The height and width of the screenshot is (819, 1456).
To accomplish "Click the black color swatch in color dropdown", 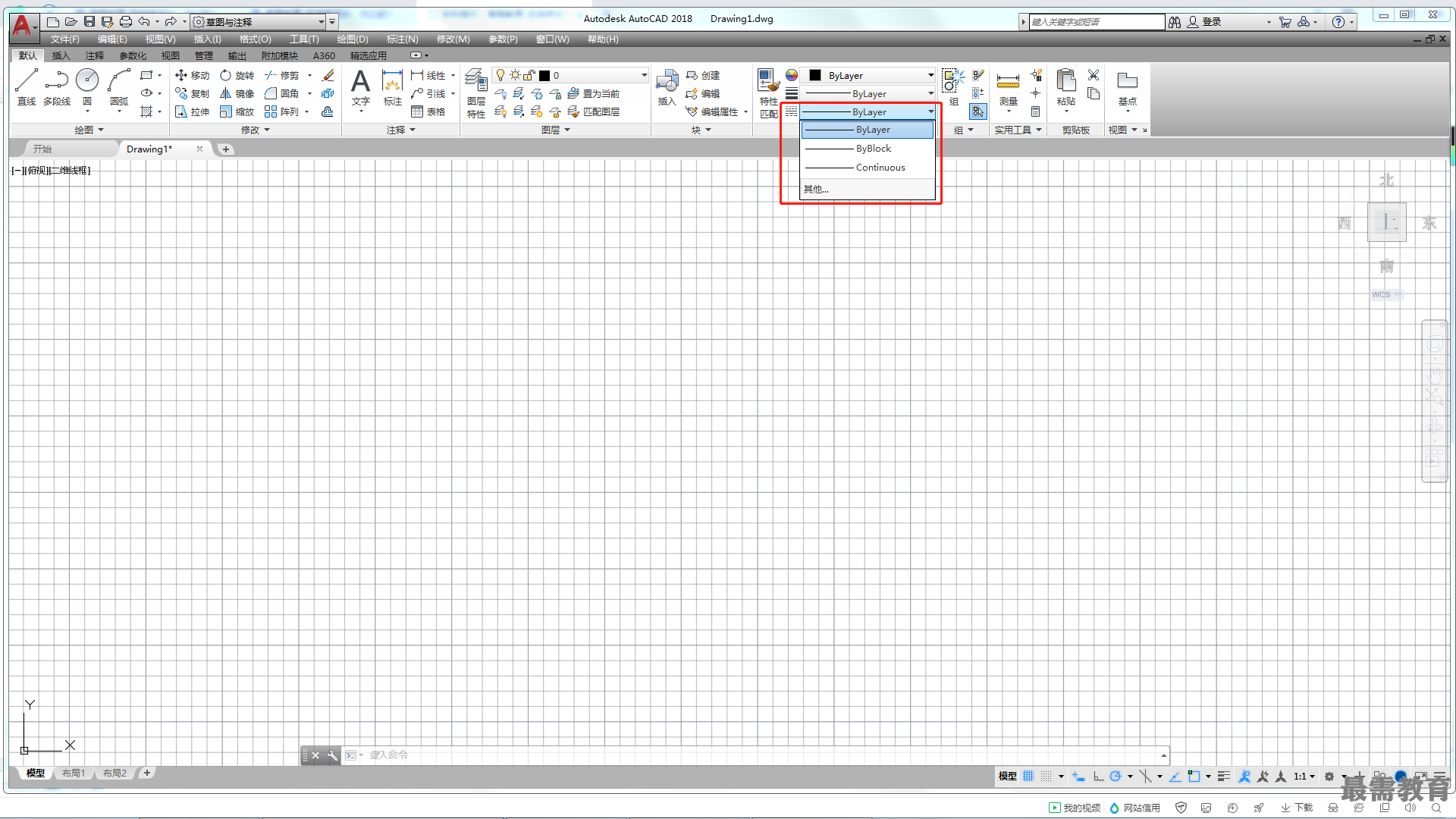I will (815, 75).
